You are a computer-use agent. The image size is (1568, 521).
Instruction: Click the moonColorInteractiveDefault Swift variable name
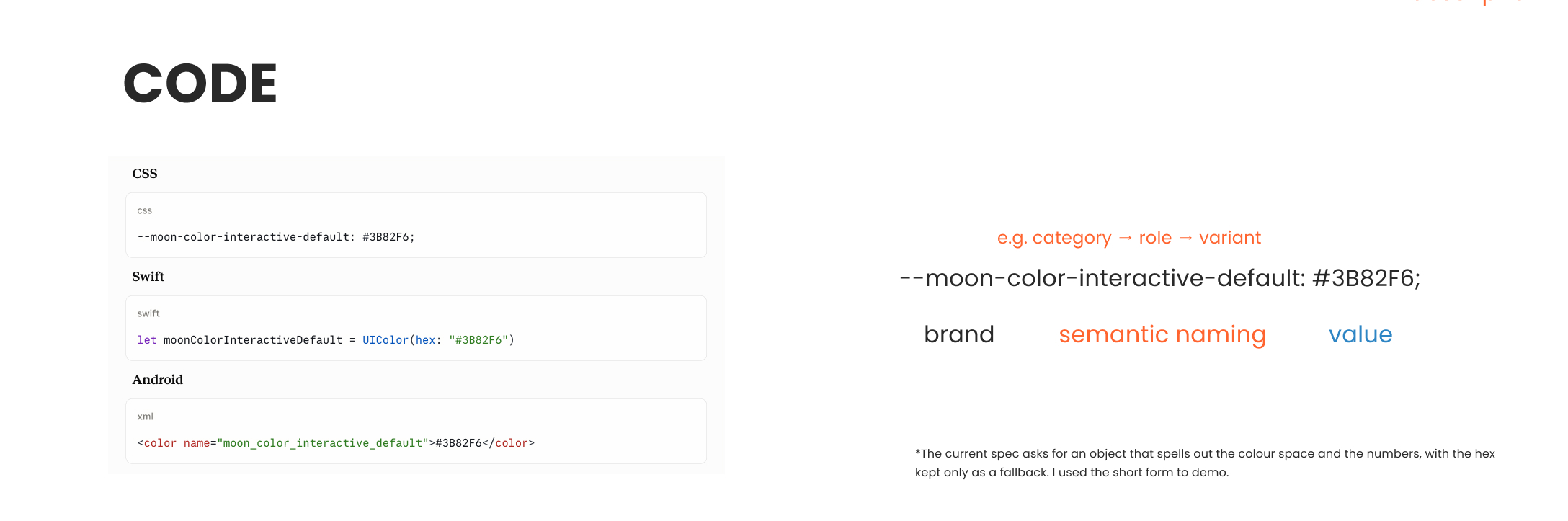point(253,340)
